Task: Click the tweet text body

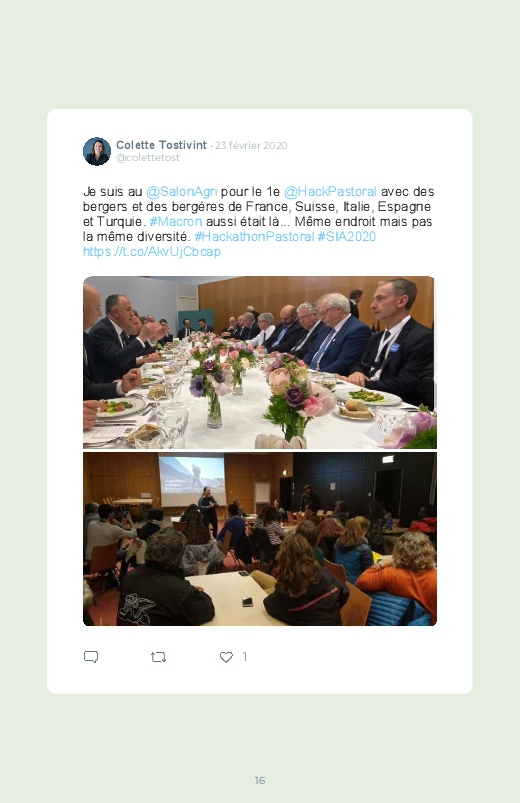Action: 259,222
